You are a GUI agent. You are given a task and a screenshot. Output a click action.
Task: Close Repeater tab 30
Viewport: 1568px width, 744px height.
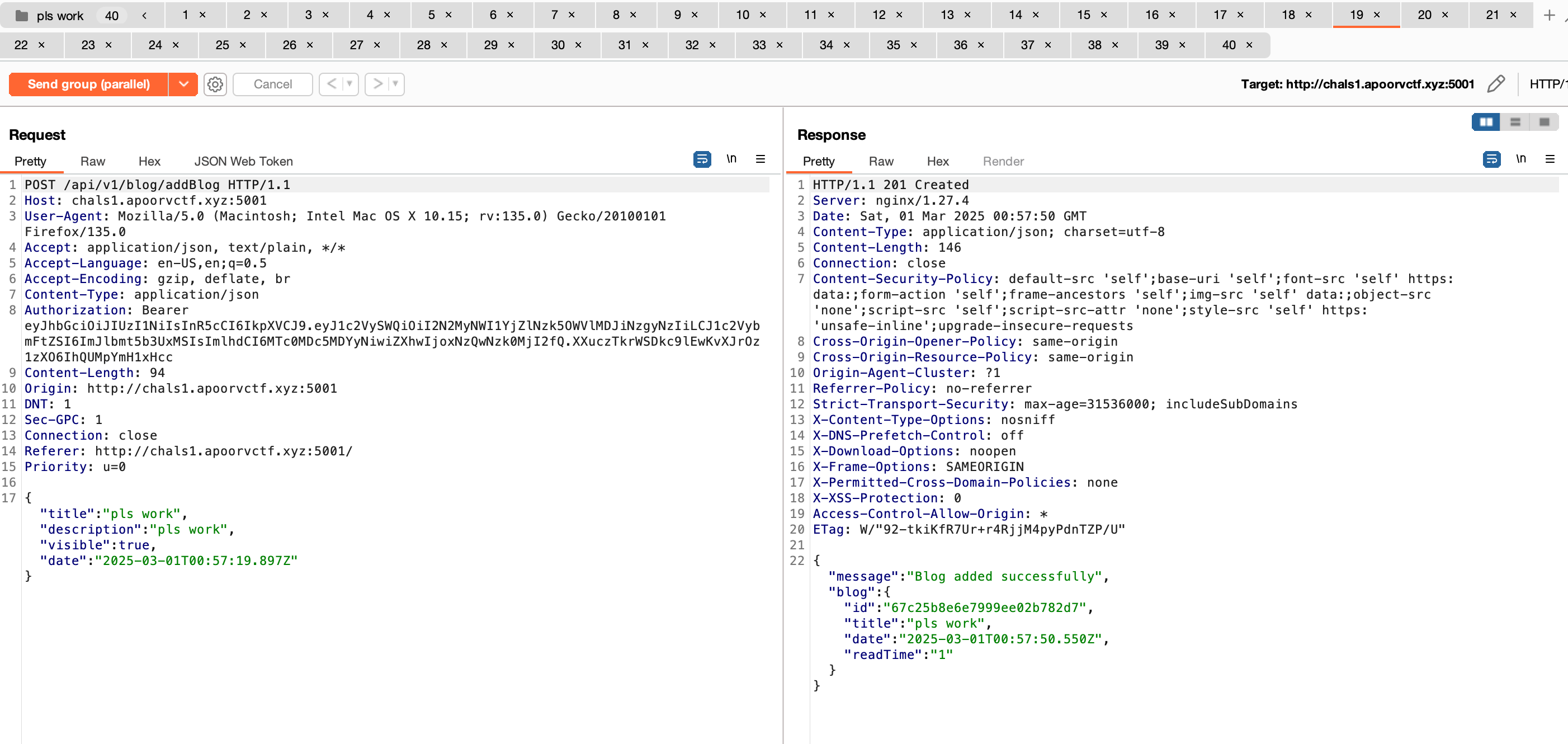[x=578, y=45]
